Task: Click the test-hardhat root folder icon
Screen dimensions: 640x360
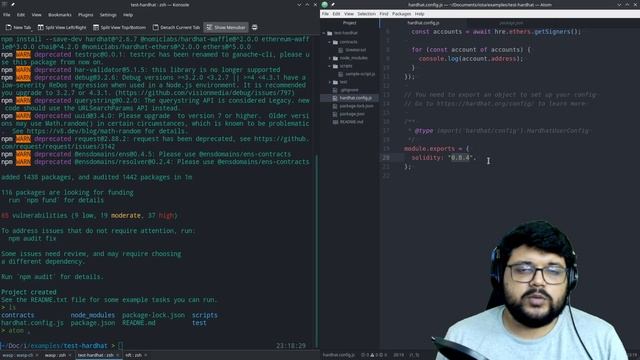Action: tap(329, 33)
